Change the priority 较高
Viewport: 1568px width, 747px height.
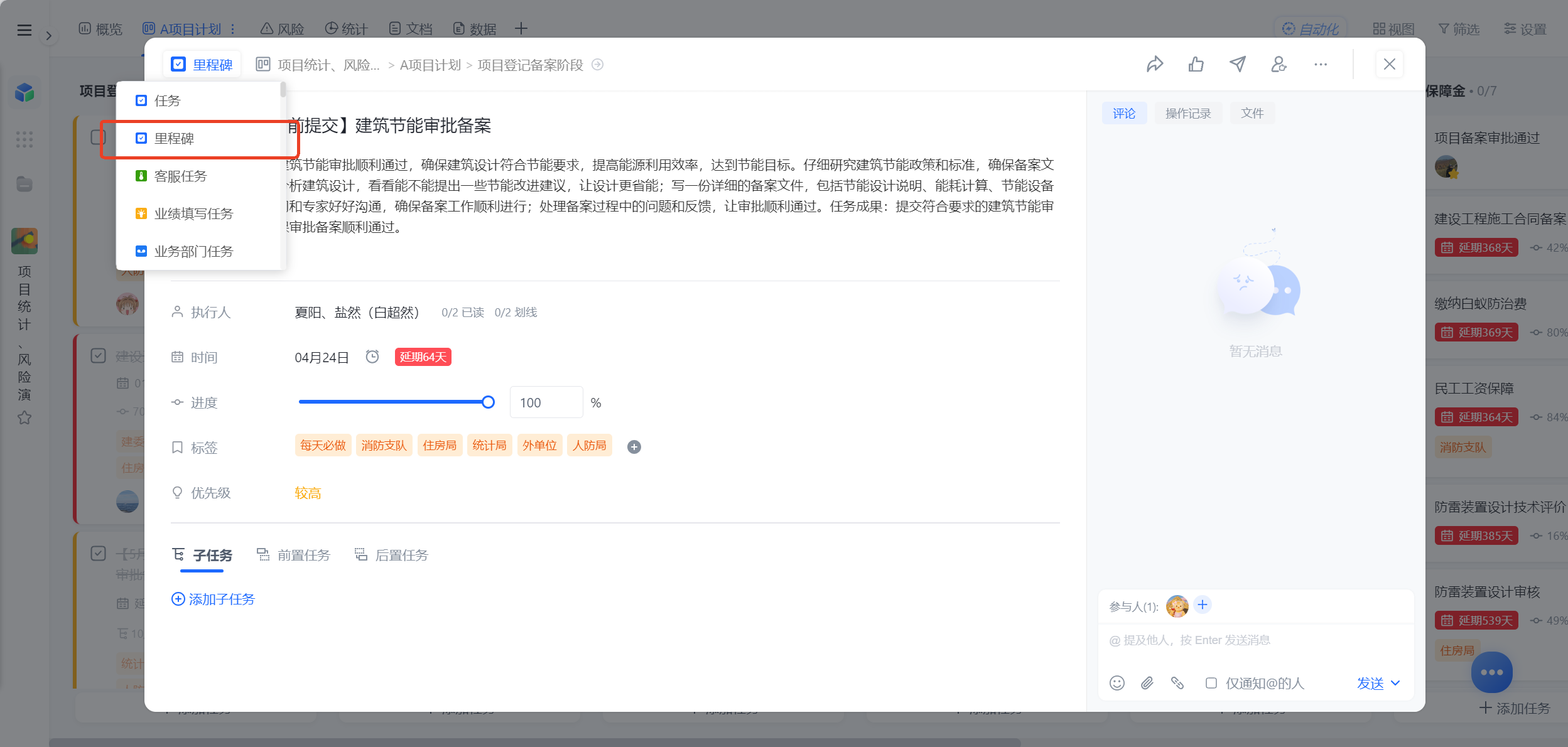point(308,493)
